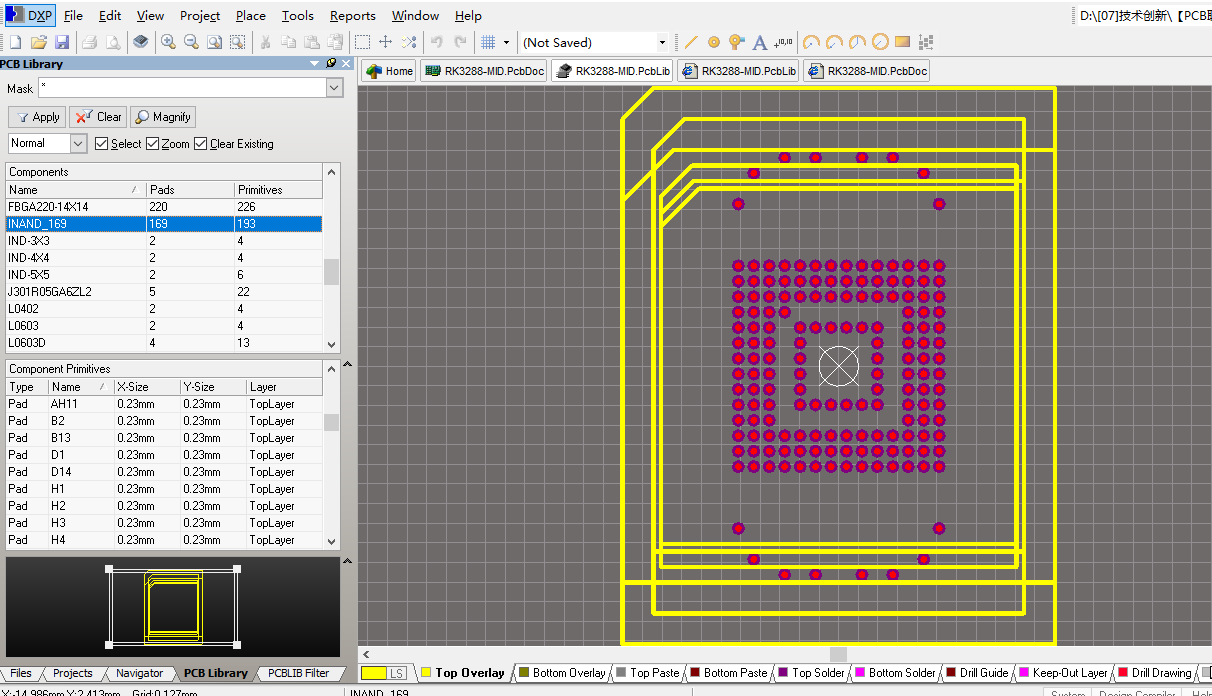The width and height of the screenshot is (1212, 696).
Task: Open a file using the folder icon
Action: (38, 42)
